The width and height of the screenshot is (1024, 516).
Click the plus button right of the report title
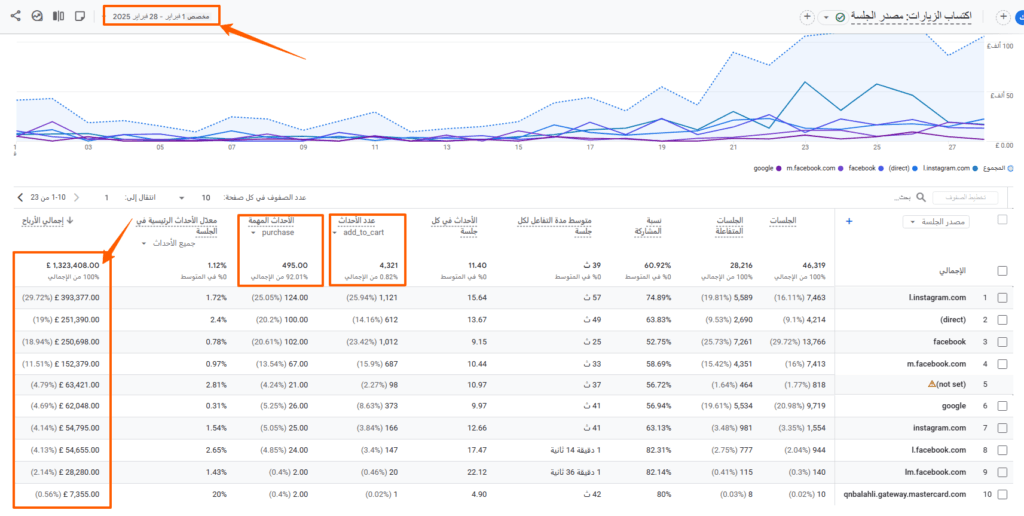[1003, 17]
